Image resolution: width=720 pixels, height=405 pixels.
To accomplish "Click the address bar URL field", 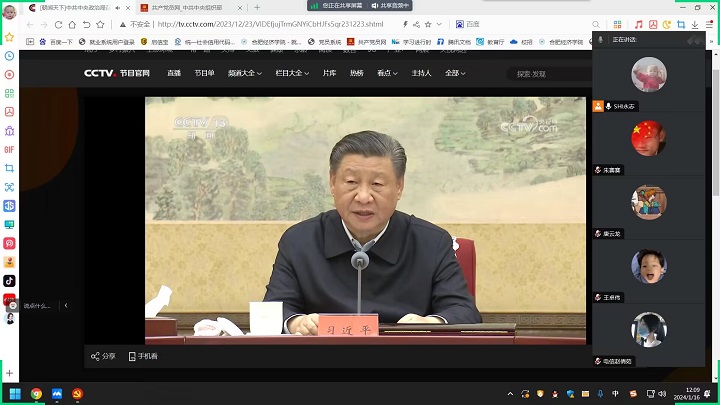I will tap(271, 24).
